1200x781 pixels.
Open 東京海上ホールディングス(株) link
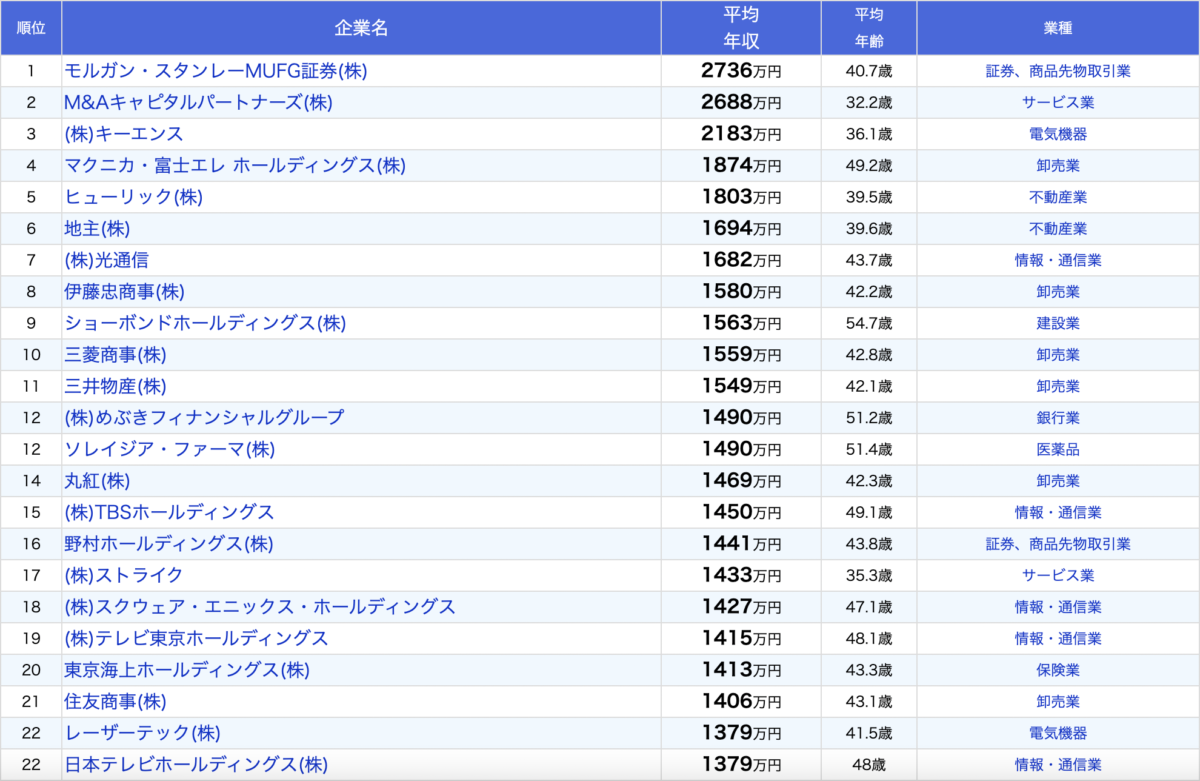pos(187,669)
